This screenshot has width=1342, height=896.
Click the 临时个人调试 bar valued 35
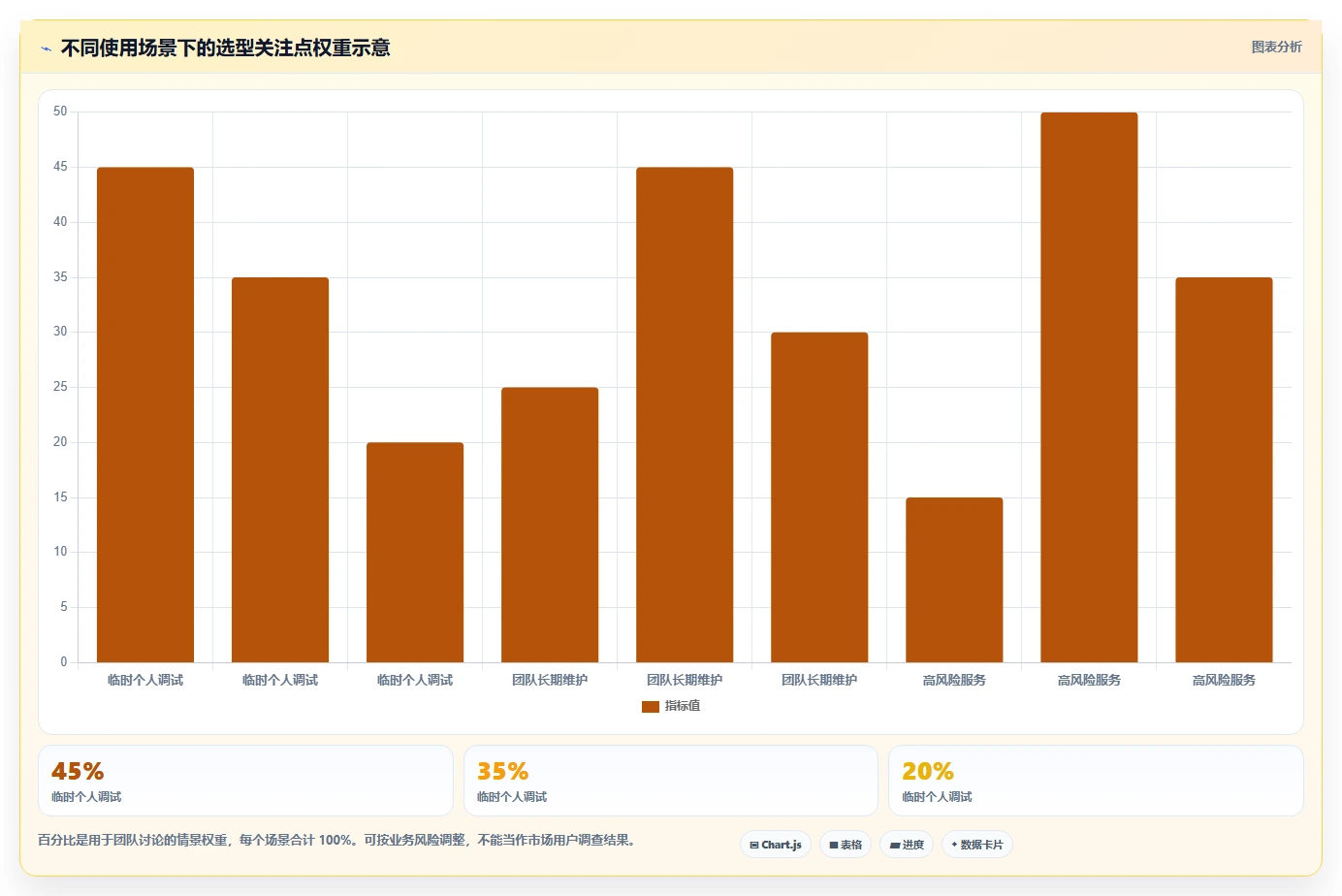(280, 470)
